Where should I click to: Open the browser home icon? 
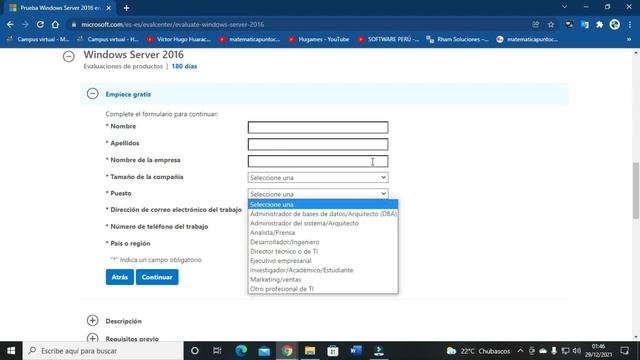pos(55,24)
